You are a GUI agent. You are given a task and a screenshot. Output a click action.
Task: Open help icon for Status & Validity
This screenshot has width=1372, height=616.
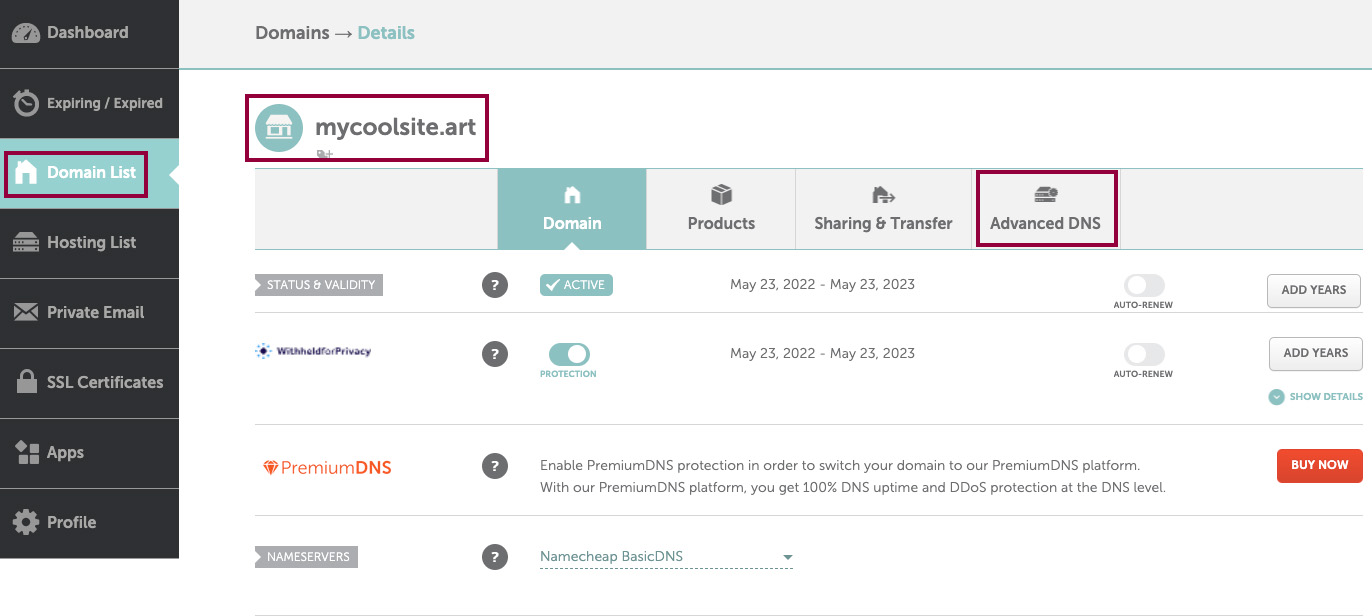point(494,285)
